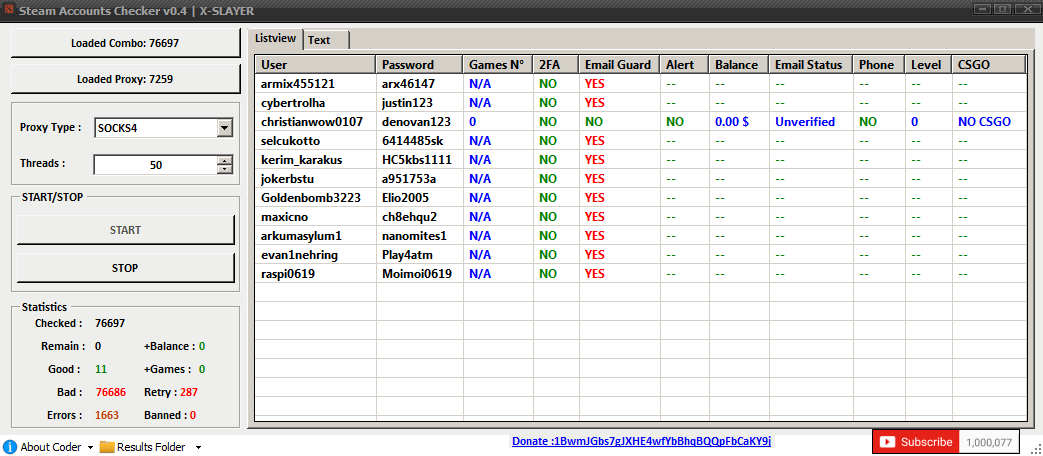This screenshot has height=456, width=1043.
Task: Click the Phone column header
Action: pyautogui.click(x=878, y=64)
